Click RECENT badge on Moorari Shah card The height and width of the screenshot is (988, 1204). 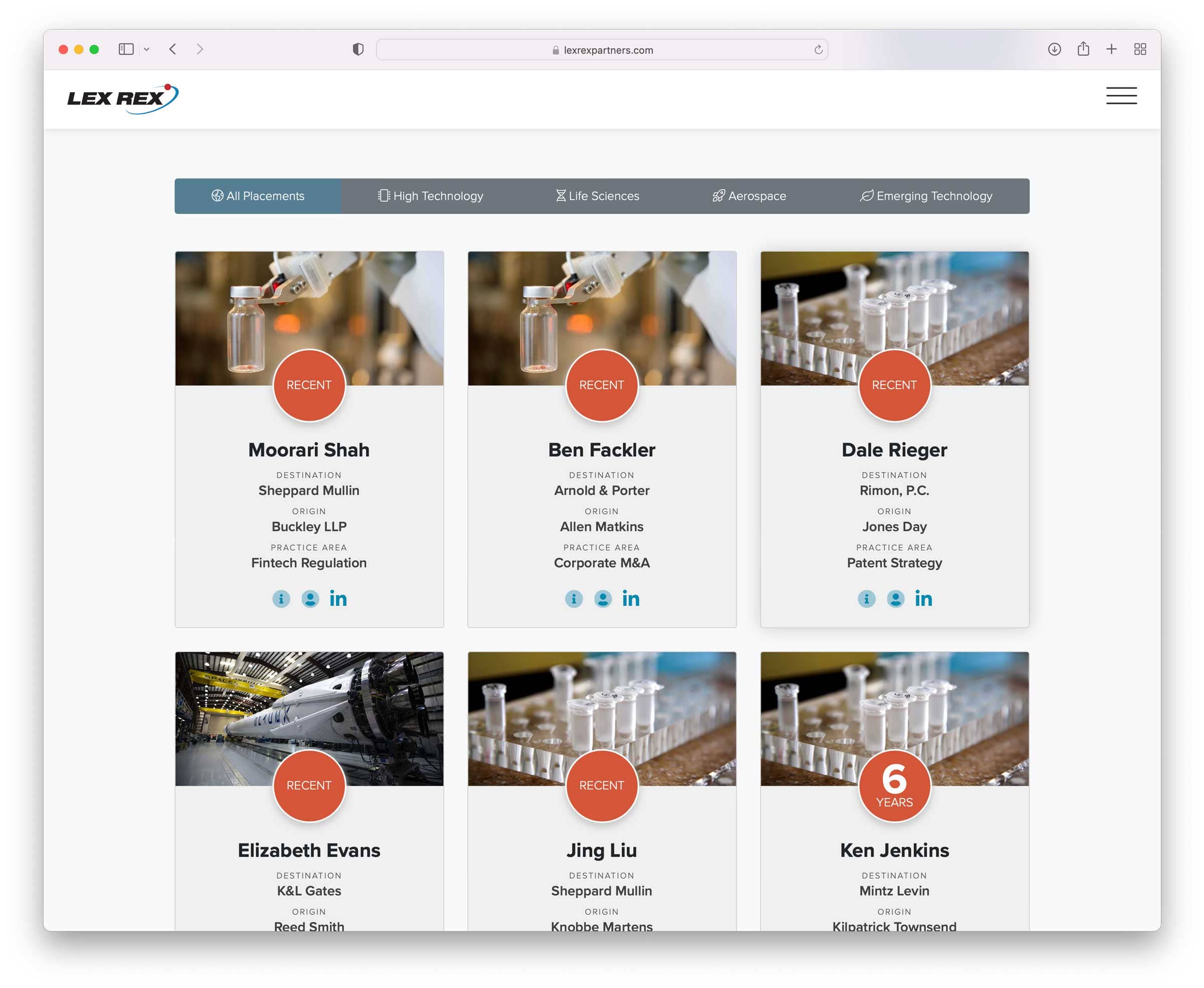[309, 385]
